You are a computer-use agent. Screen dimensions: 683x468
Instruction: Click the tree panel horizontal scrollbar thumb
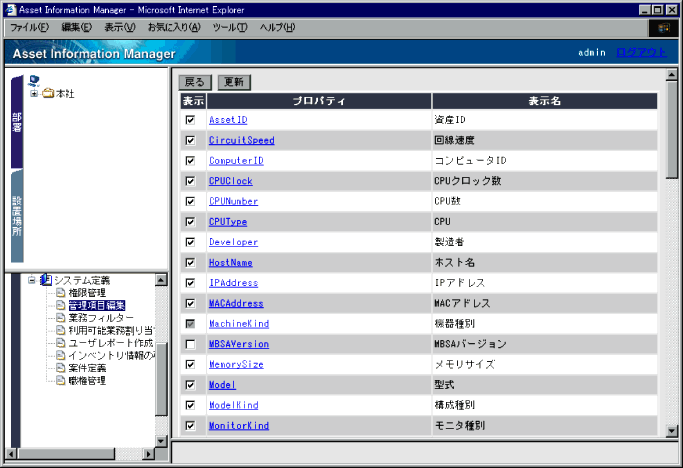pyautogui.click(x=66, y=454)
